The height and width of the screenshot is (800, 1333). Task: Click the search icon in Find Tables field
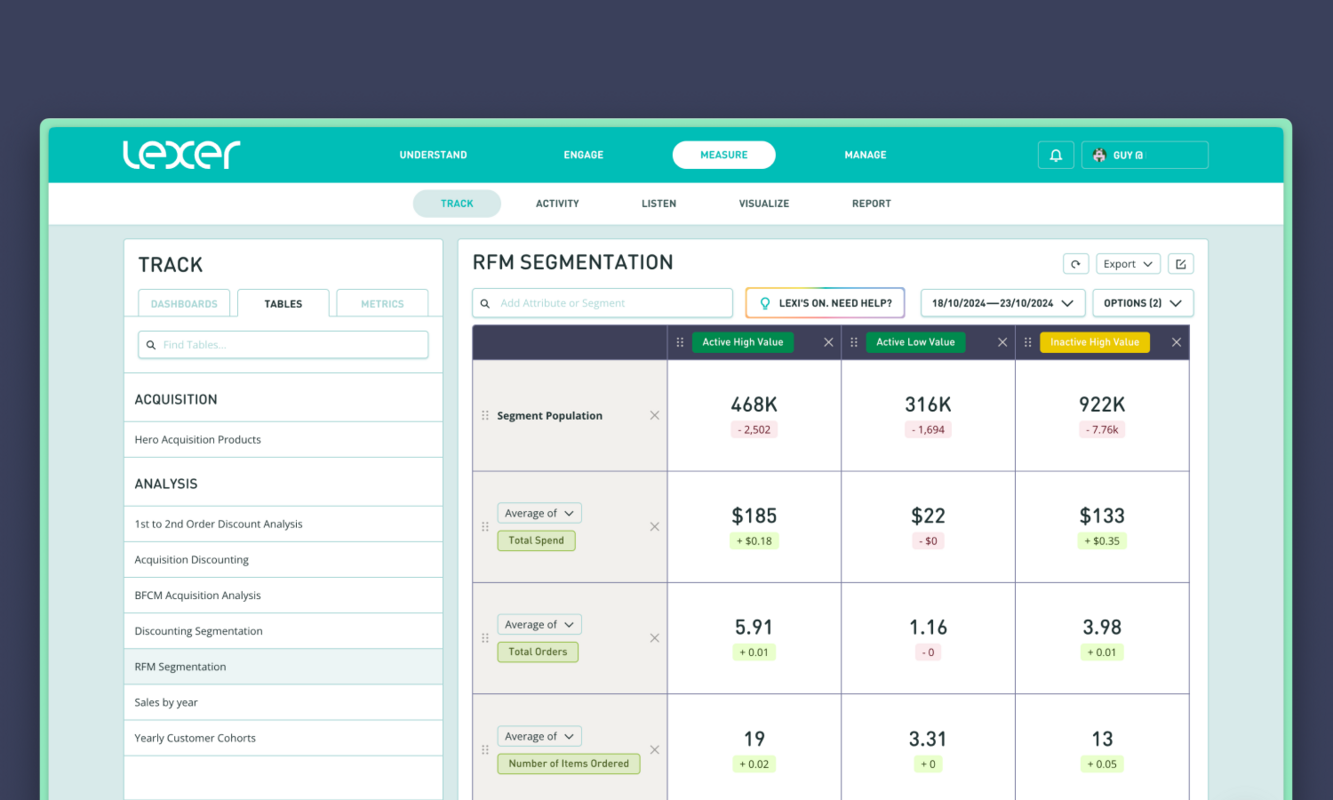[150, 344]
